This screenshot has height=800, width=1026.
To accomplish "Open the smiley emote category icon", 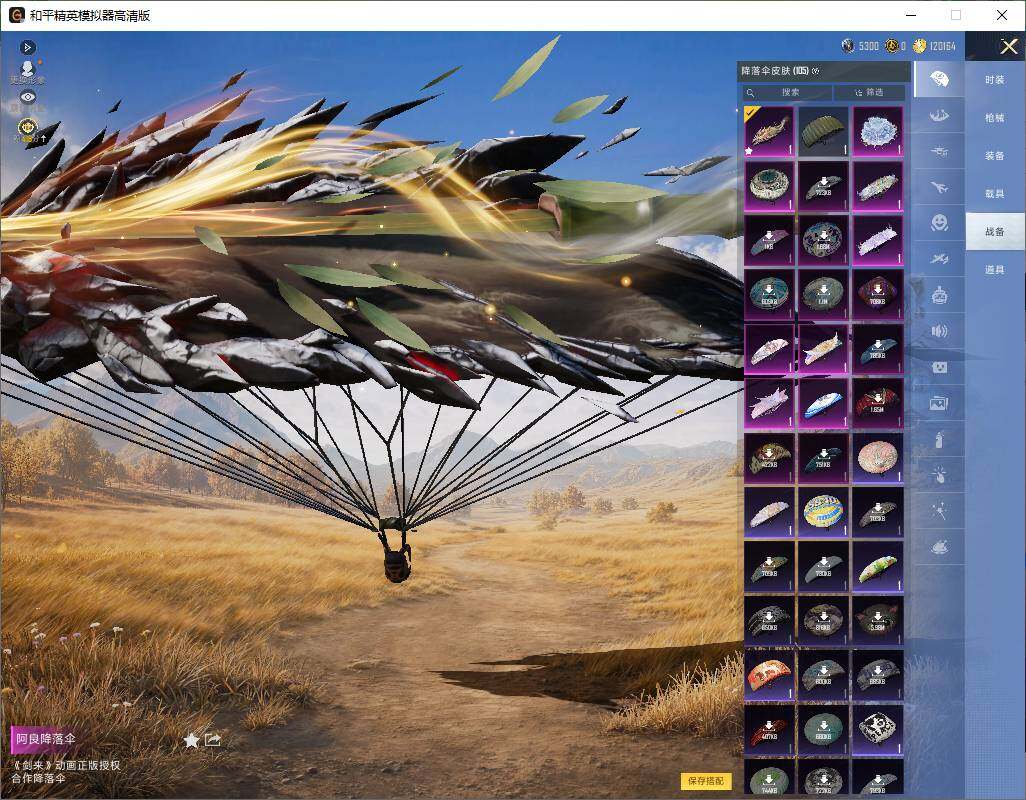I will [x=939, y=223].
